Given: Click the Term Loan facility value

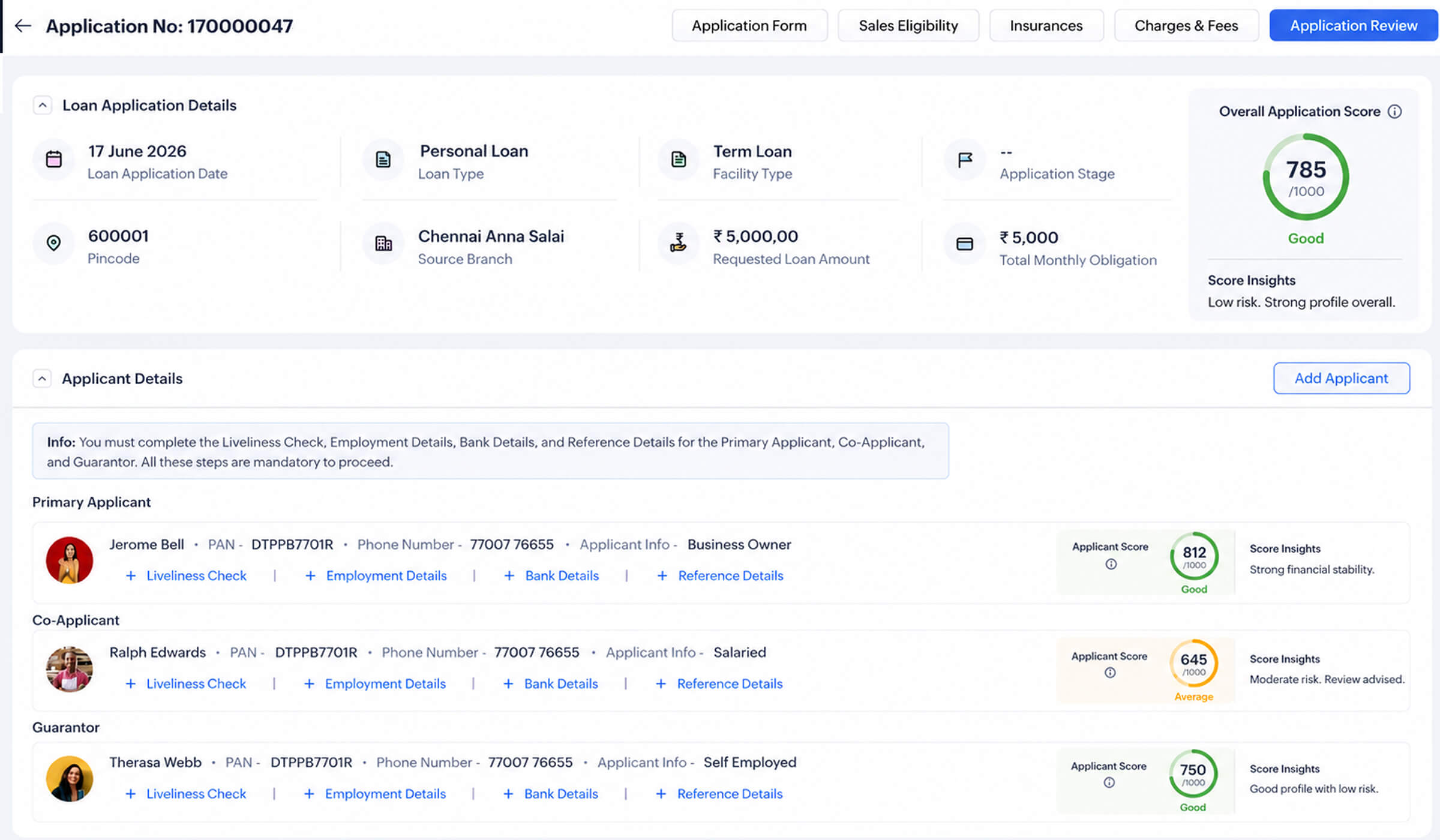Looking at the screenshot, I should [x=752, y=151].
